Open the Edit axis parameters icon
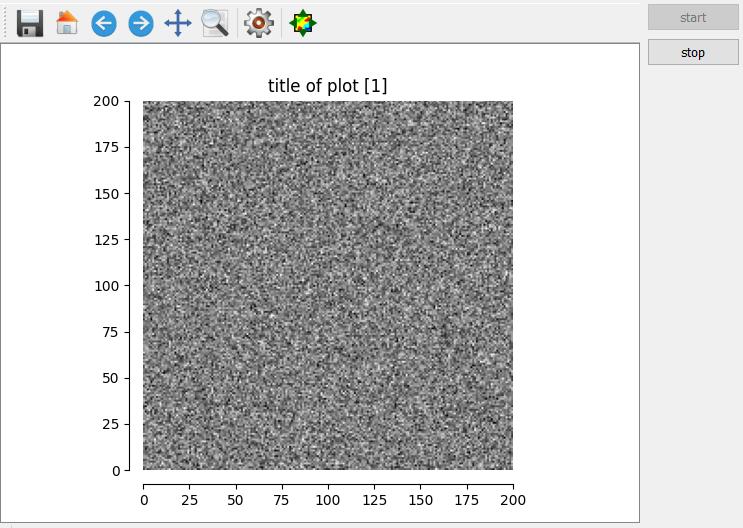 [303, 23]
